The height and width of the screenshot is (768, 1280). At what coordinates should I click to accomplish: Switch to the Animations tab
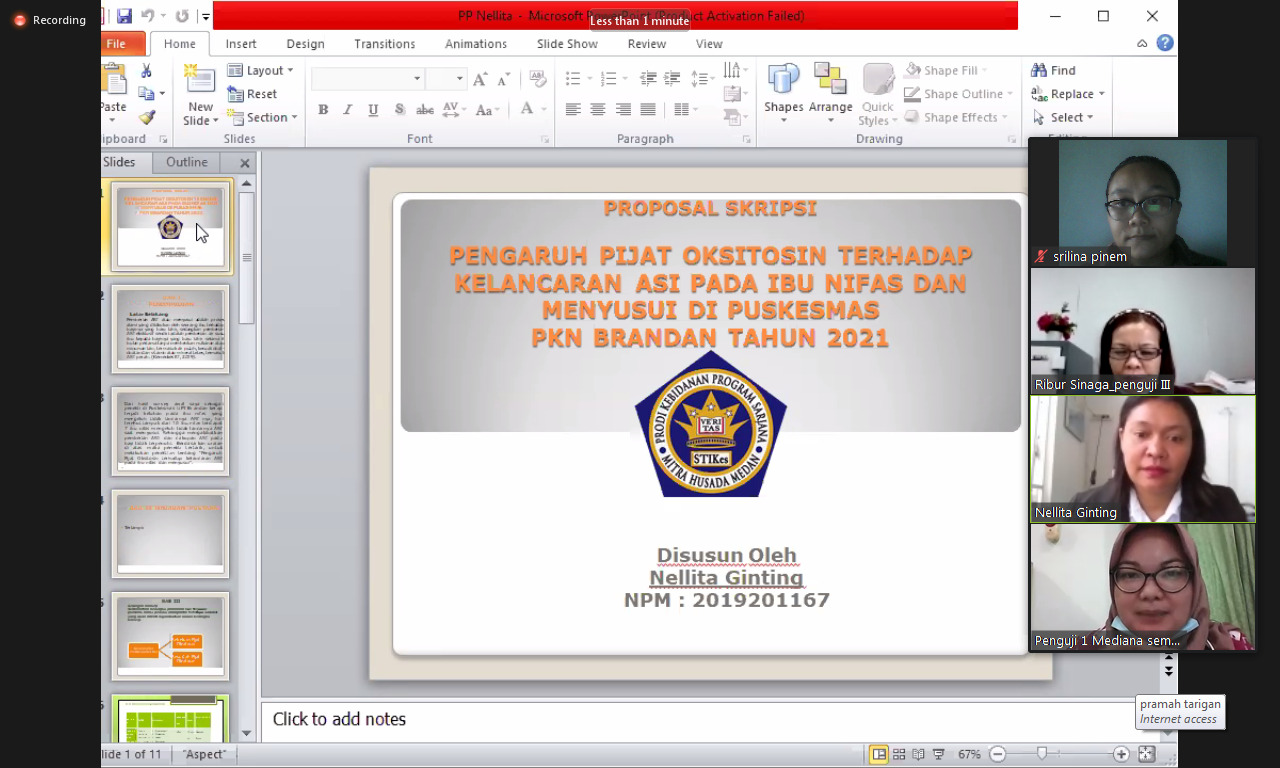pyautogui.click(x=476, y=44)
